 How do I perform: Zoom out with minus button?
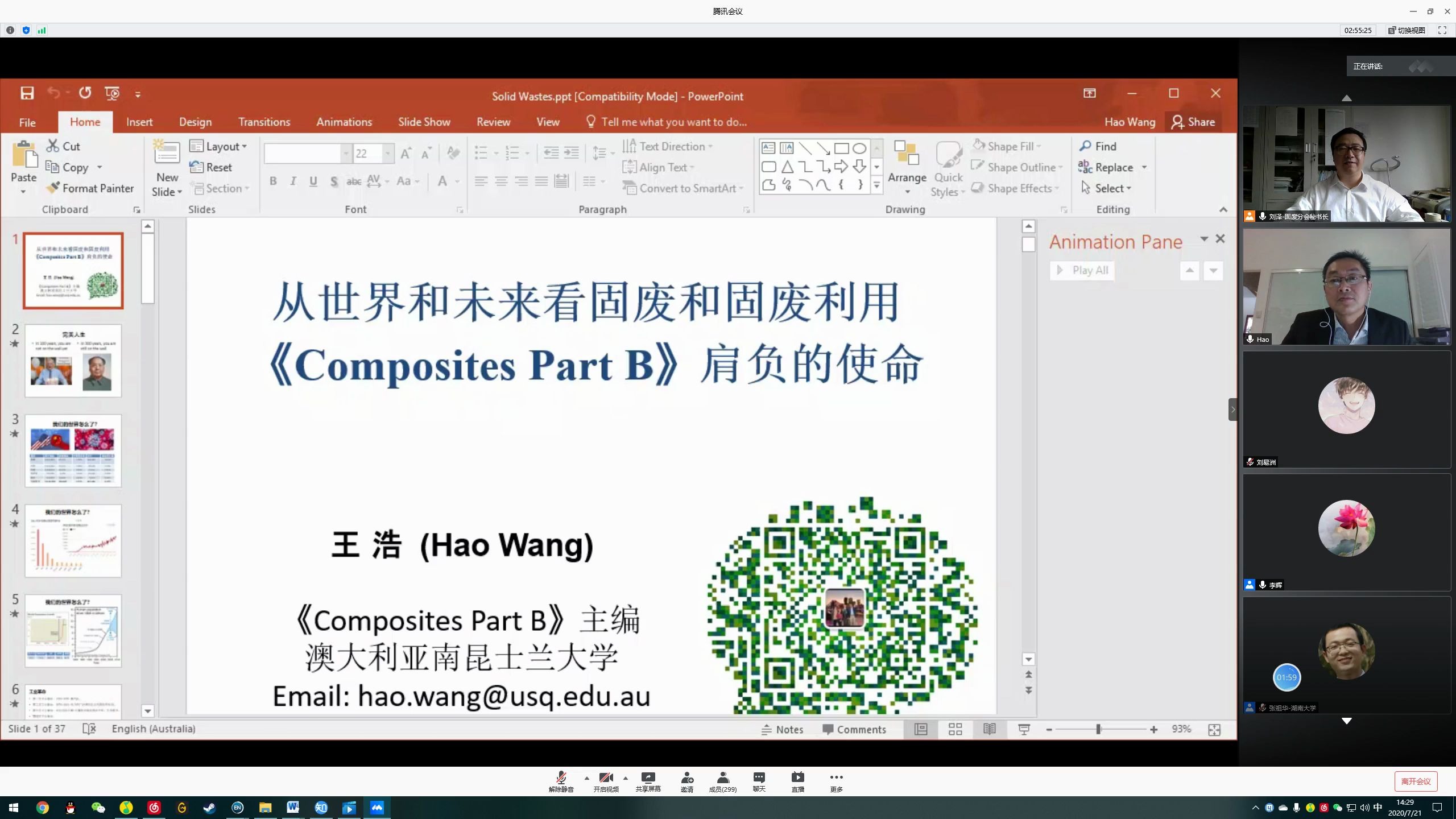(1049, 729)
